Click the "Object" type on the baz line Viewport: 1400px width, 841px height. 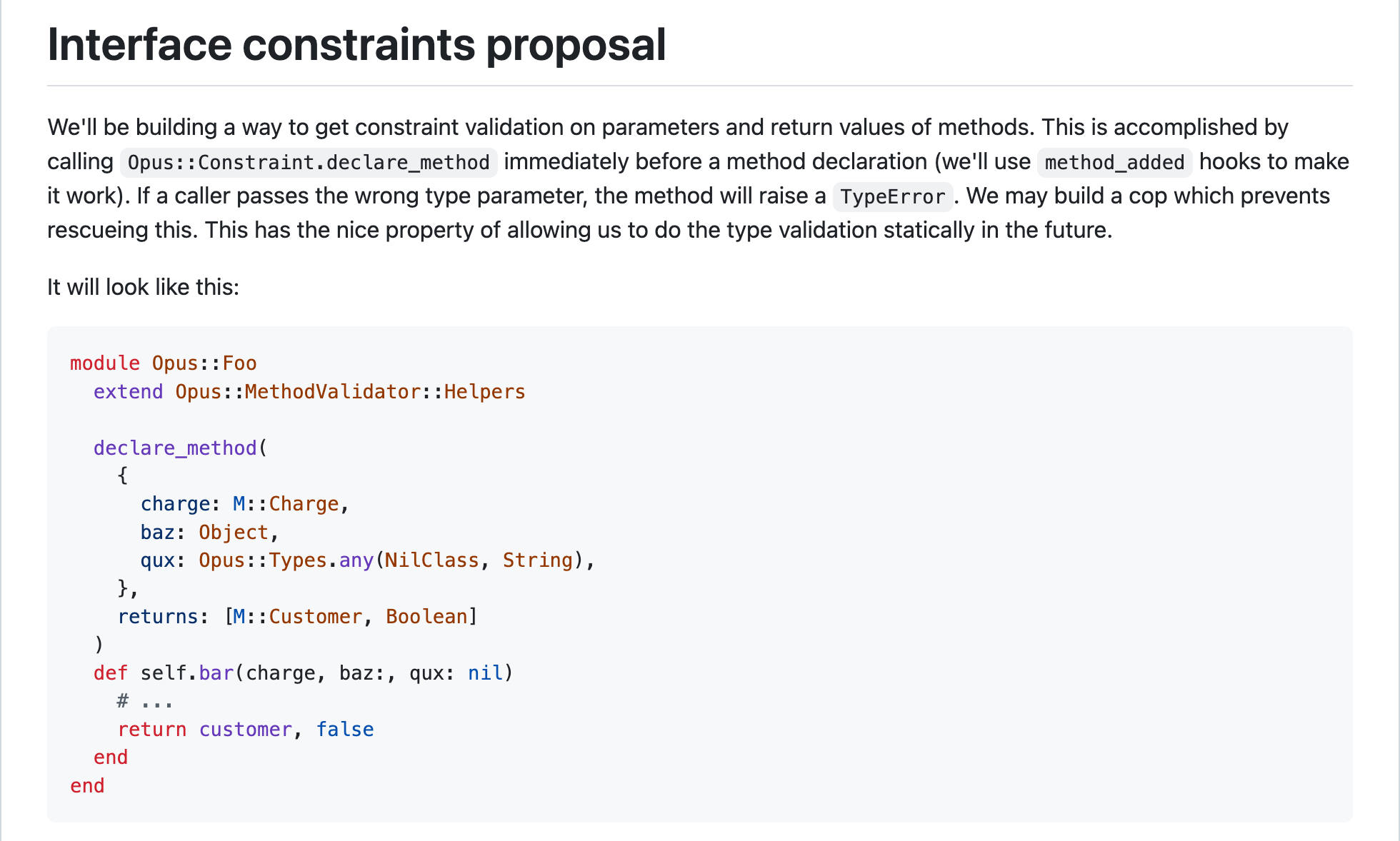[234, 533]
